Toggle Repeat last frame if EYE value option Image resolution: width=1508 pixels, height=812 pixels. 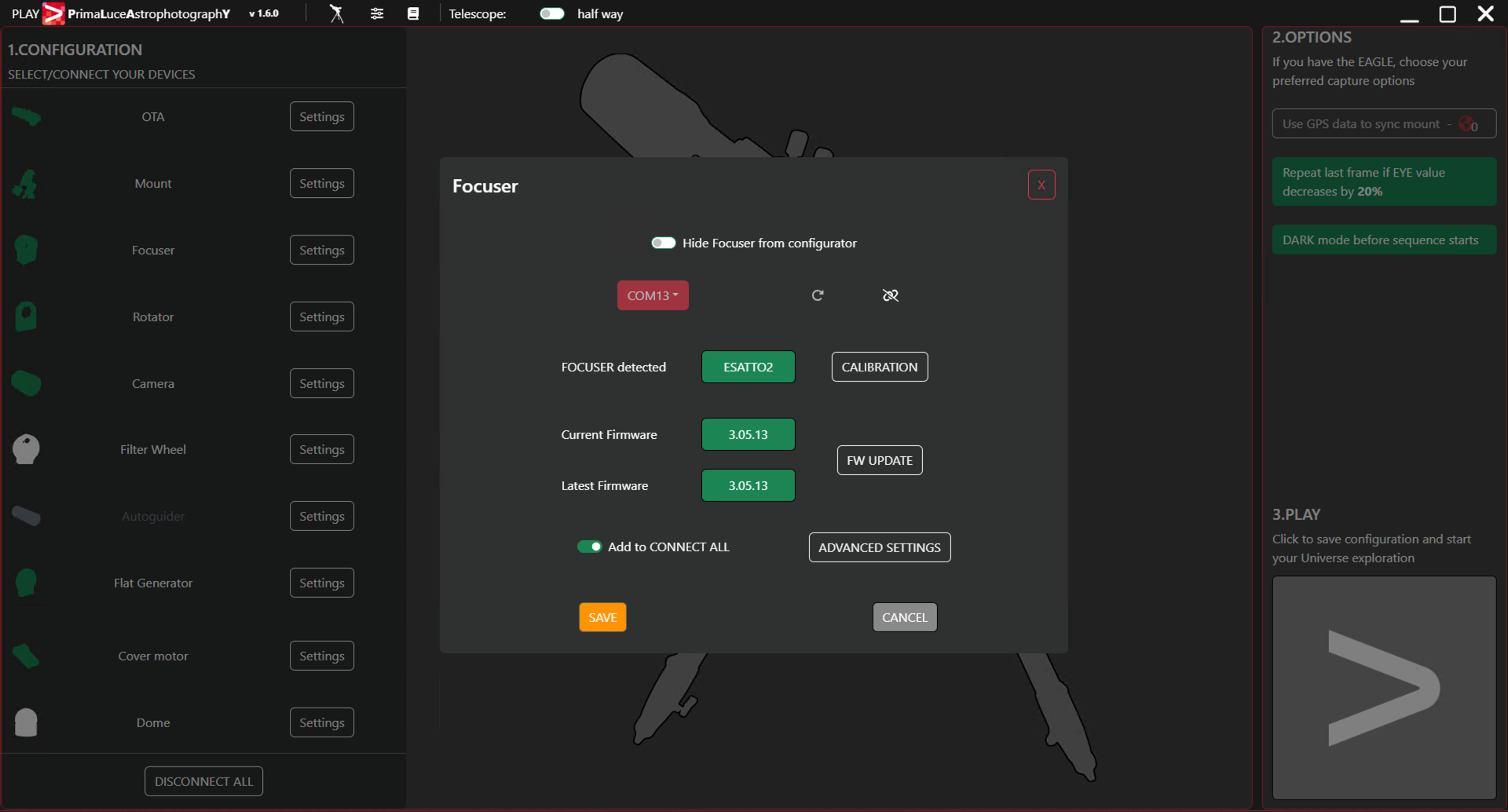[x=1384, y=181]
